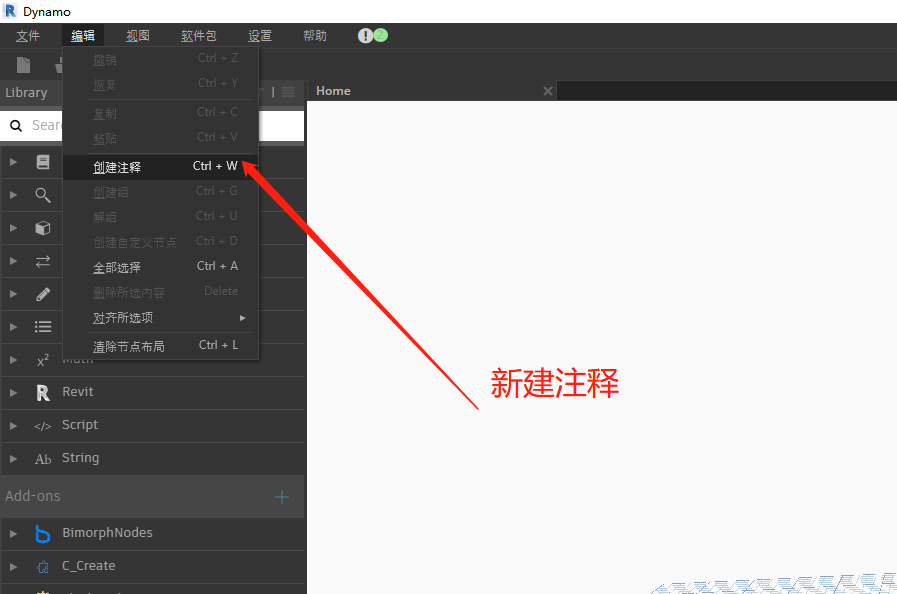The width and height of the screenshot is (897, 594).
Task: Click the Library panel title
Action: 26,93
